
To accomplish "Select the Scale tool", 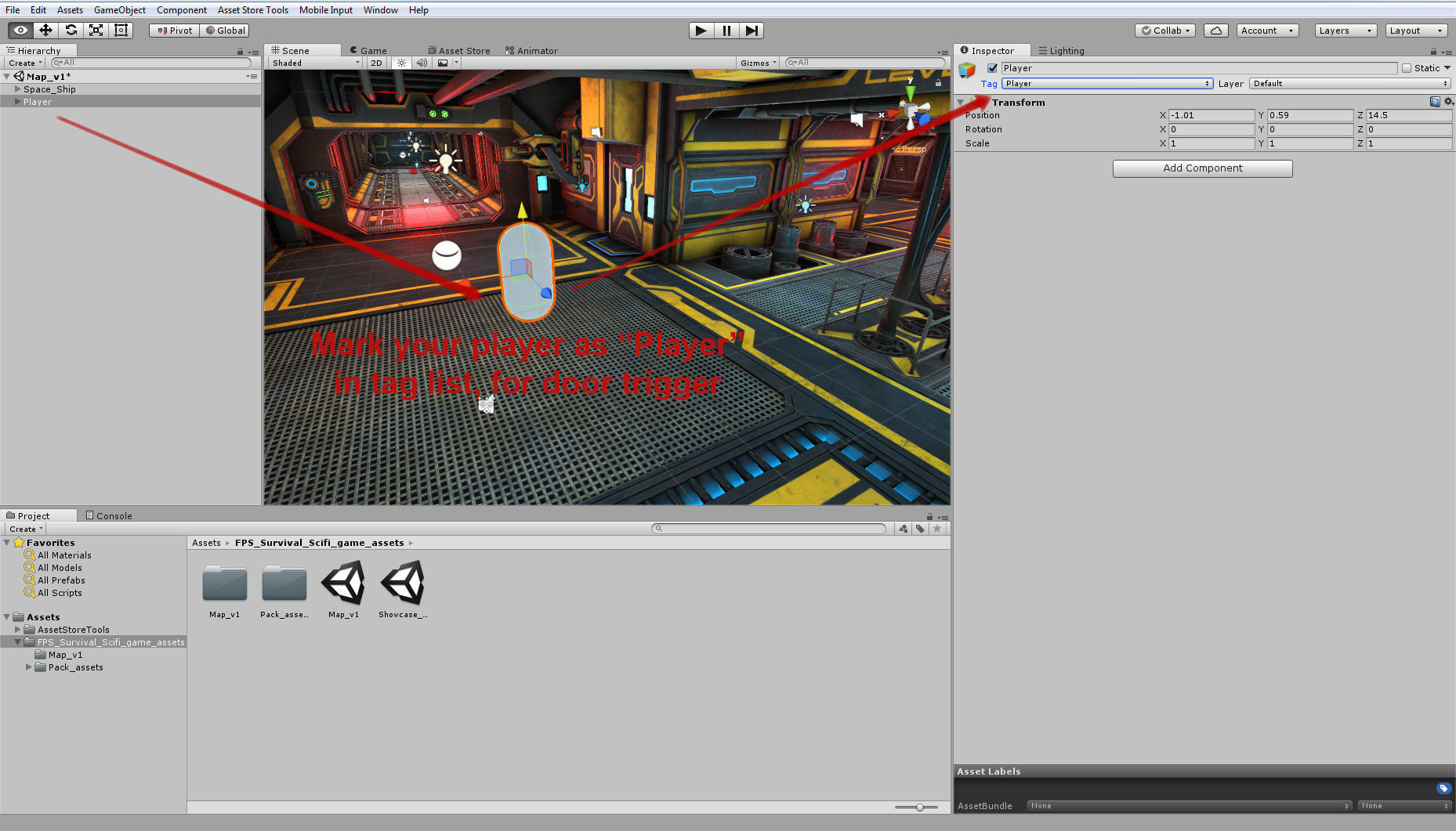I will pyautogui.click(x=96, y=31).
